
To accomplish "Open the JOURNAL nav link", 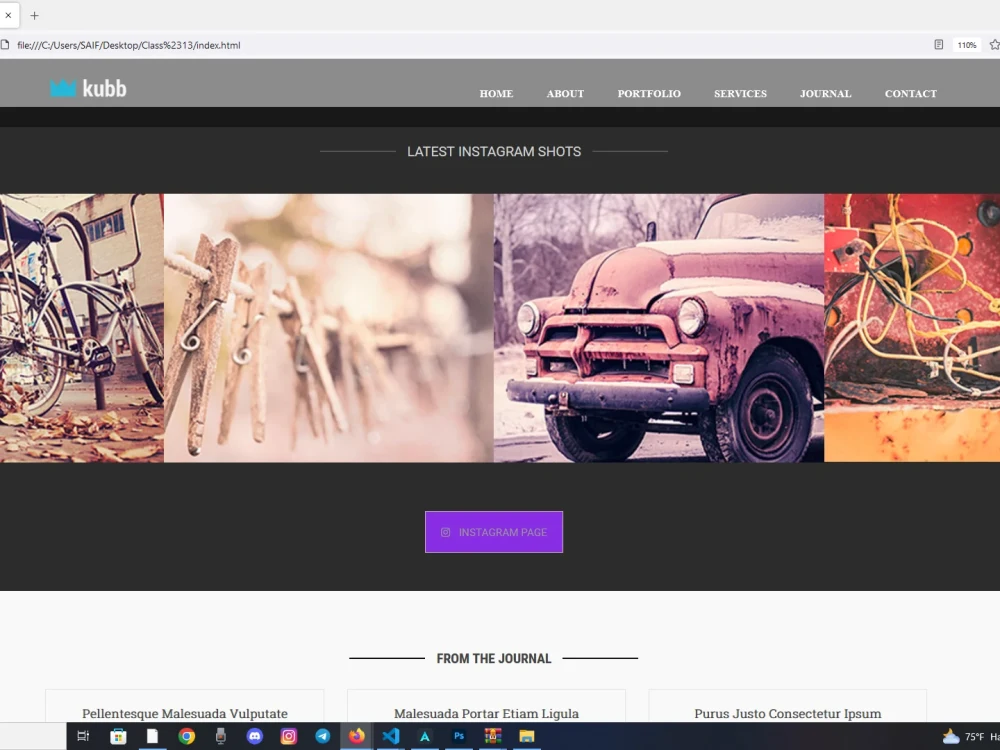I will 825,94.
